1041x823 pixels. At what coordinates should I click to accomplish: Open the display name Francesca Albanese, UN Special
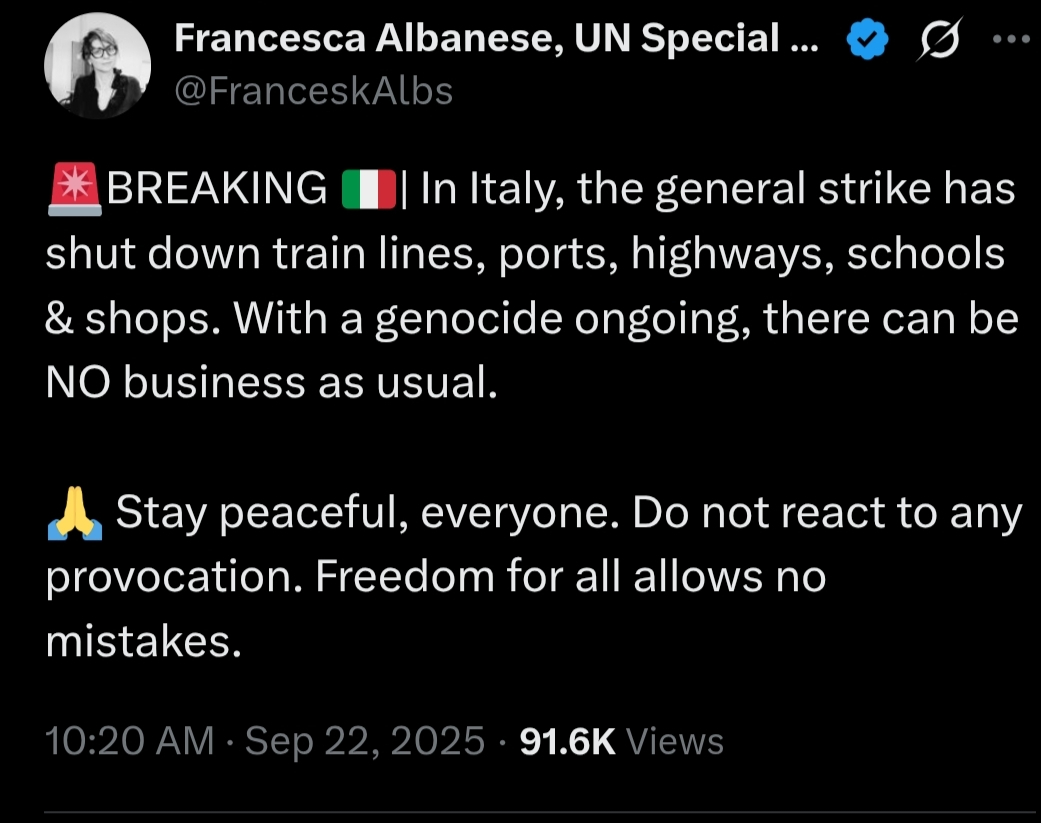pyautogui.click(x=496, y=39)
